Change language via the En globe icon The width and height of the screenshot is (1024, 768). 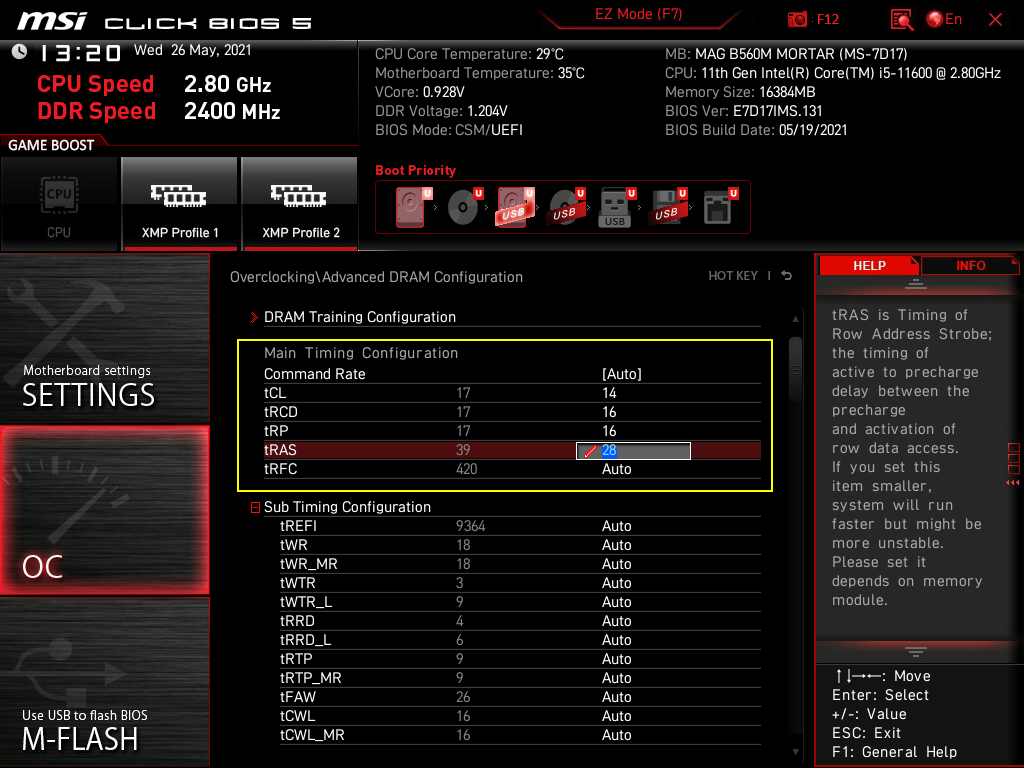[x=944, y=19]
